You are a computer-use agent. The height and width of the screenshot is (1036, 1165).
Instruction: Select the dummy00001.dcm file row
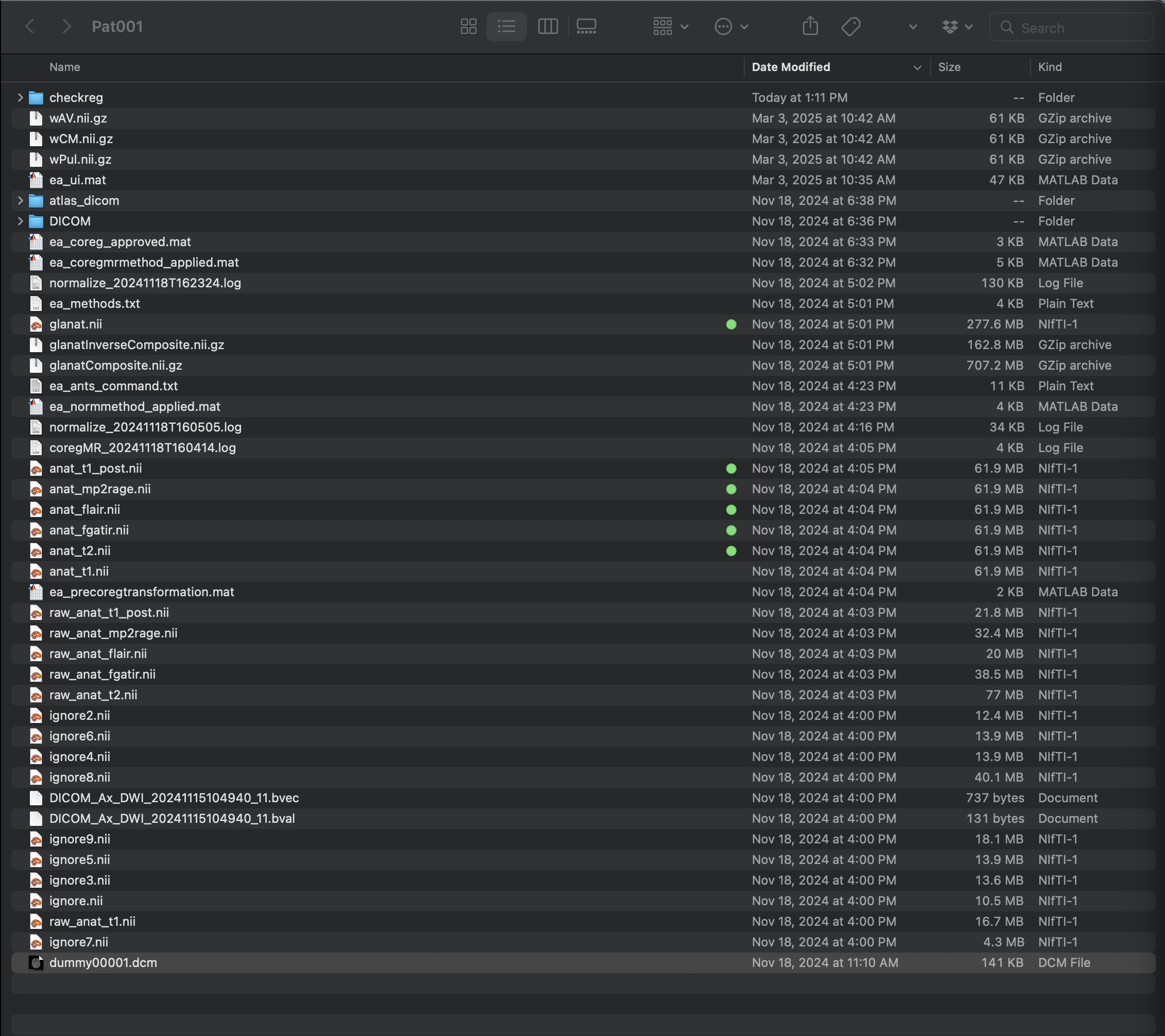click(103, 962)
